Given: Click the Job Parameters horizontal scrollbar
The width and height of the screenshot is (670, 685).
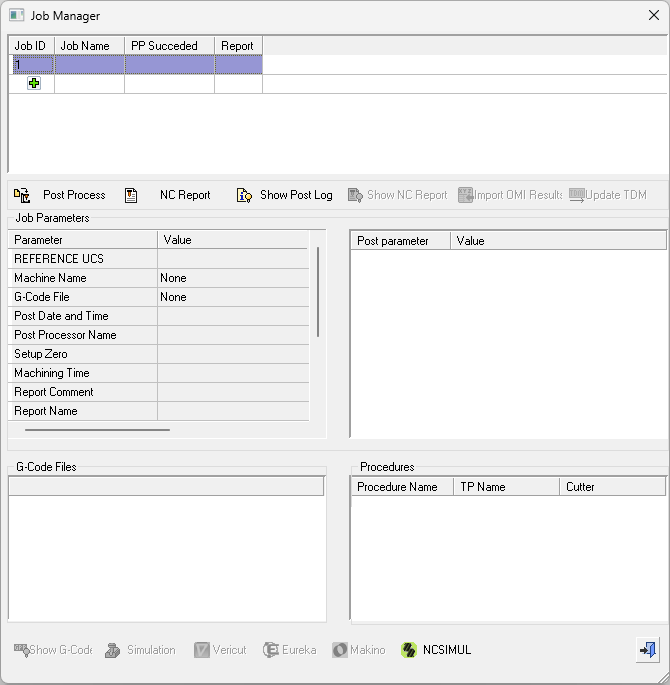Looking at the screenshot, I should pyautogui.click(x=97, y=430).
